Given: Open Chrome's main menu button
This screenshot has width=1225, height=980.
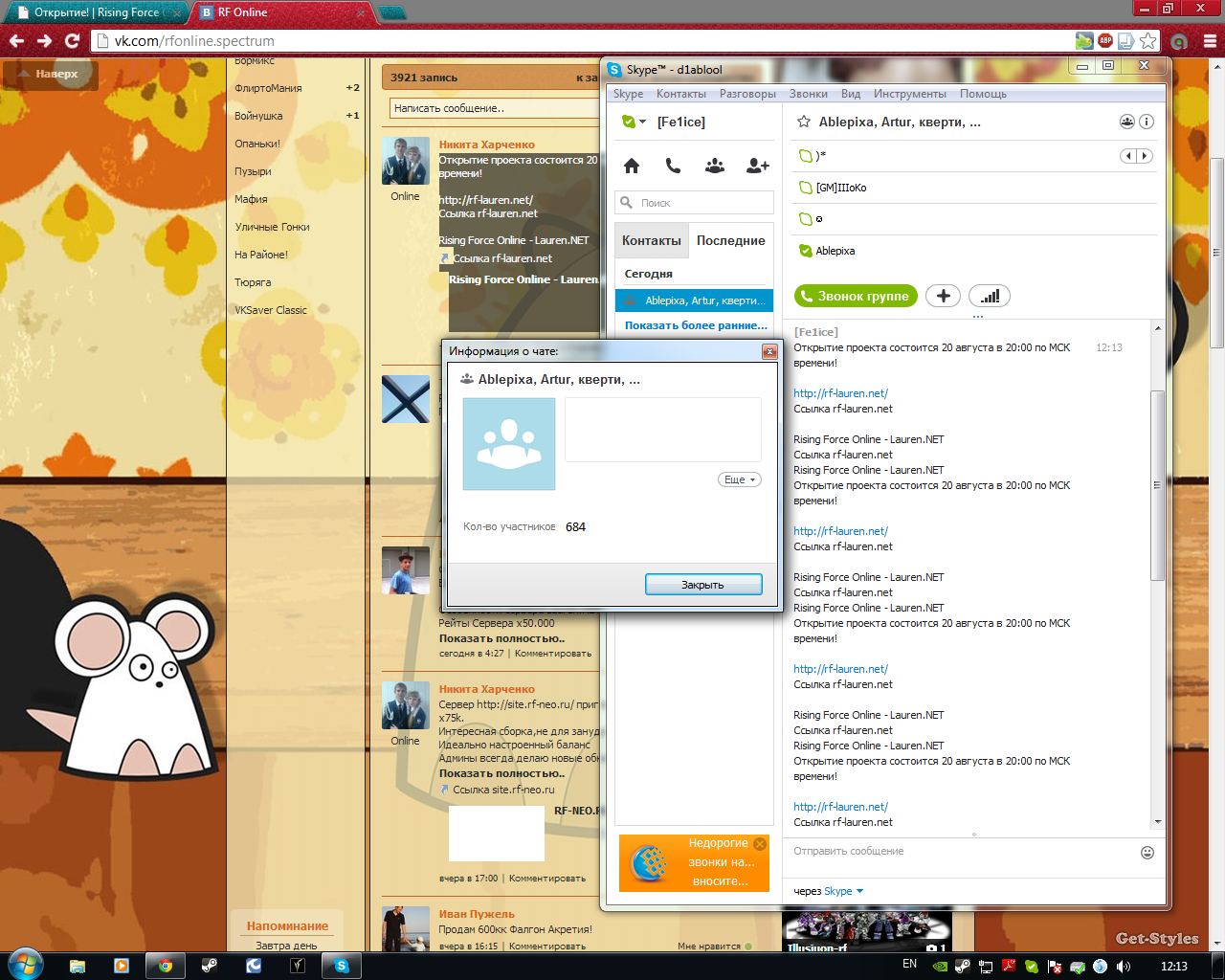Looking at the screenshot, I should [x=1210, y=41].
